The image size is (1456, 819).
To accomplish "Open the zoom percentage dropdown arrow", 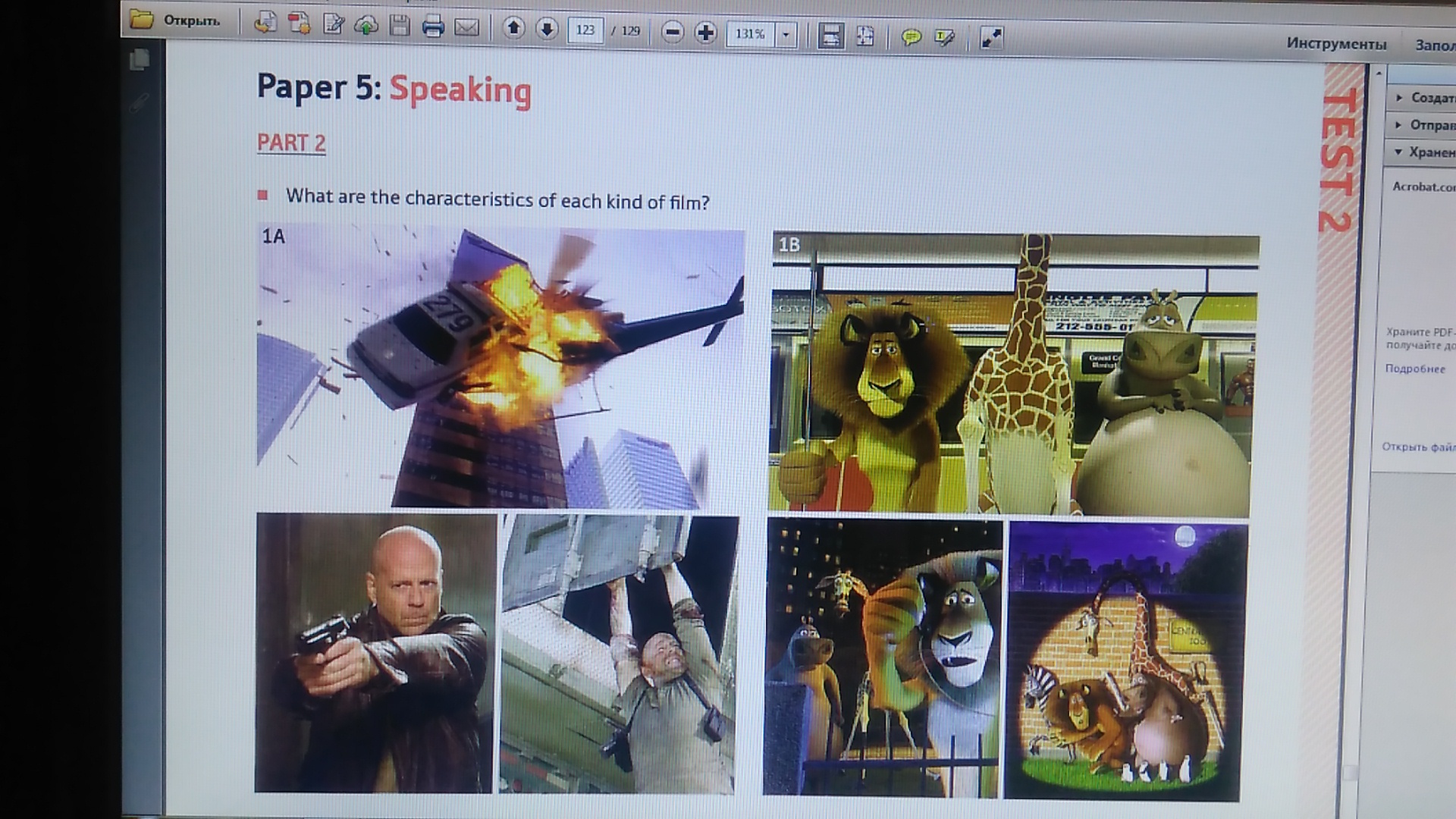I will (786, 34).
